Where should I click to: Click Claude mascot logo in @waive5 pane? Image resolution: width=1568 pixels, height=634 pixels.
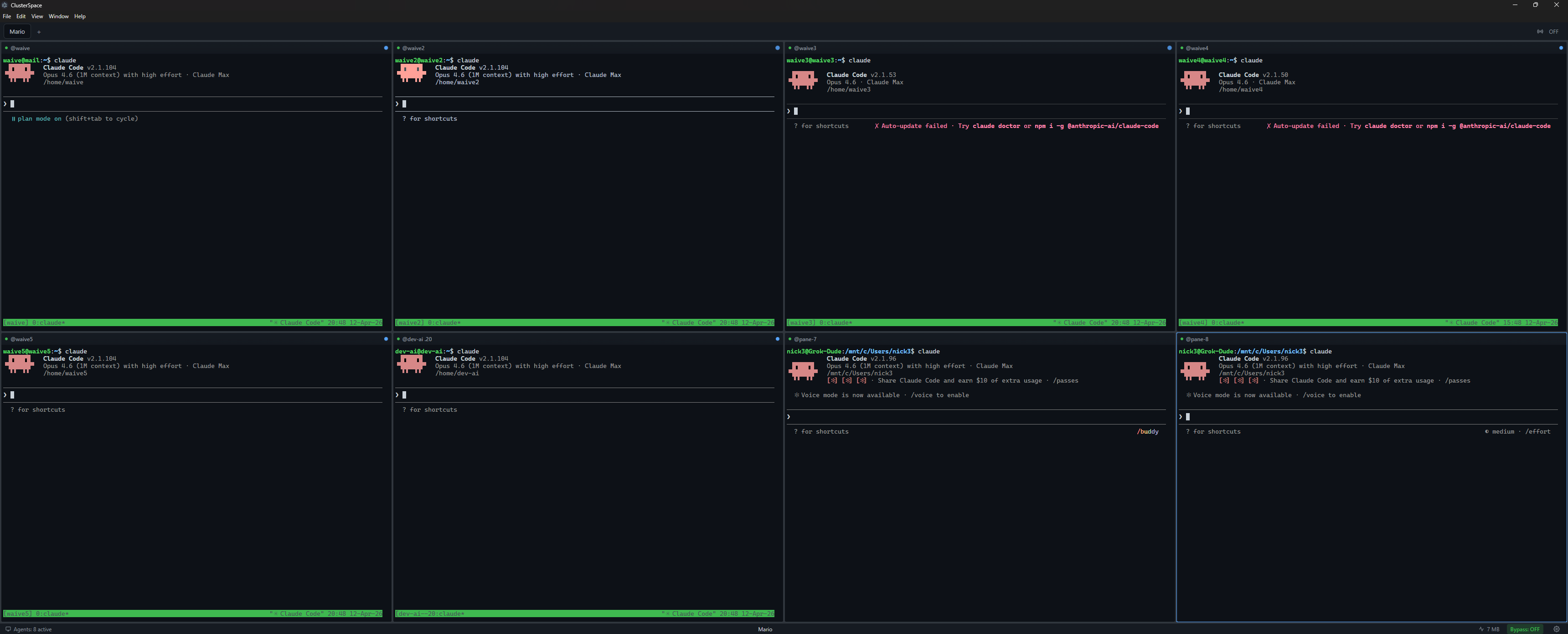tap(20, 364)
